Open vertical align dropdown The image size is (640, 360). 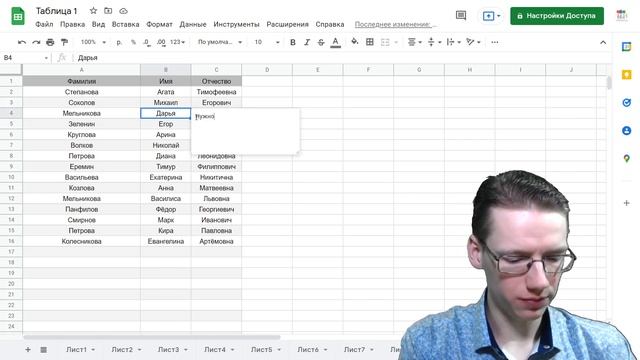point(434,42)
